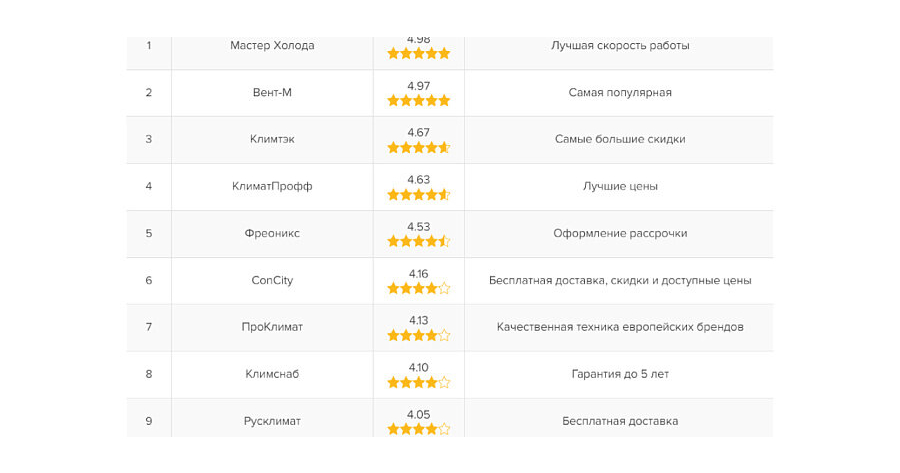Click the "Гарантия до 5 лет" text
This screenshot has height=473, width=900.
pos(620,375)
